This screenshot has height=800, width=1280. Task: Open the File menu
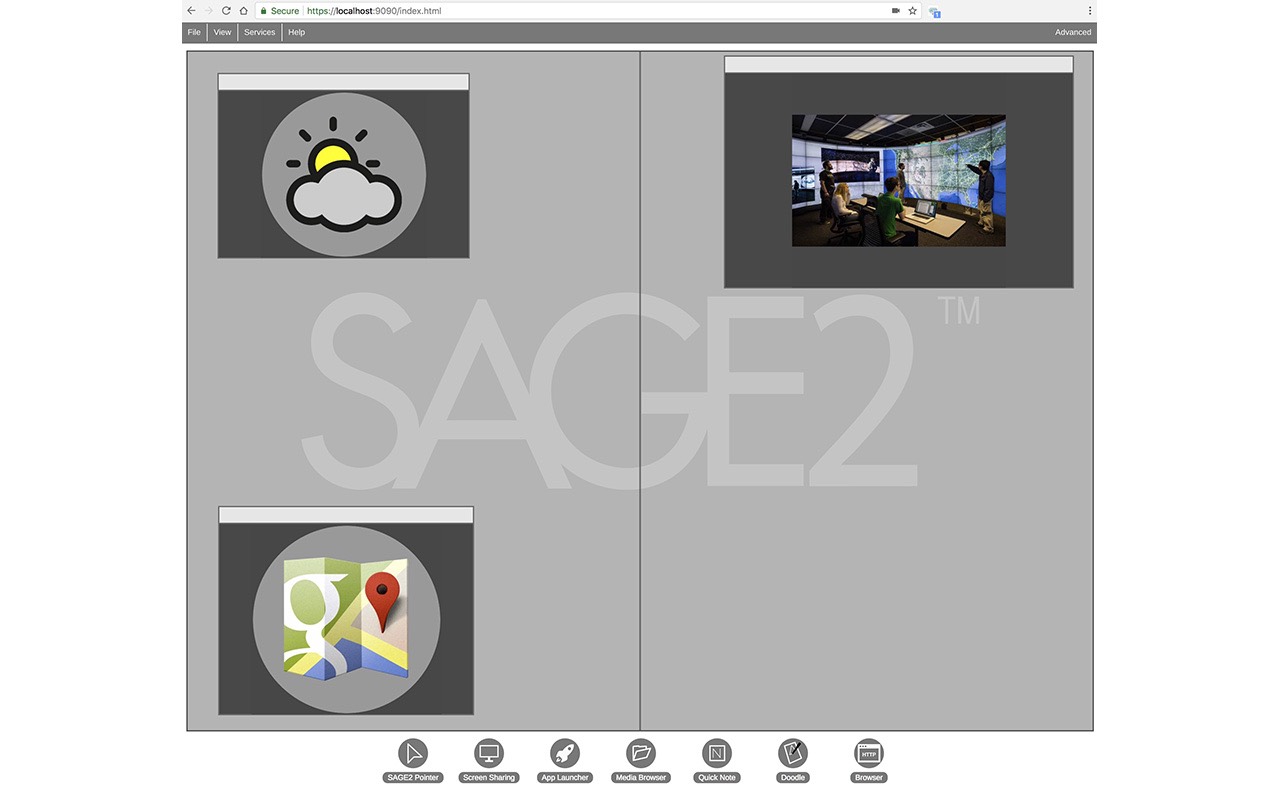point(194,32)
